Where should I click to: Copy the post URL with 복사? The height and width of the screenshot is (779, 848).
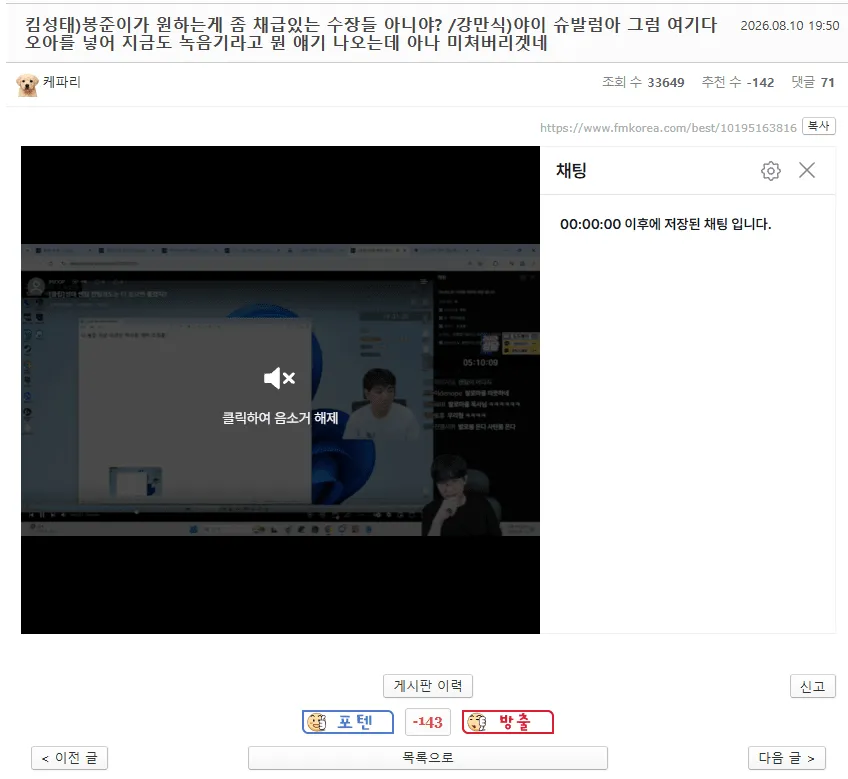coord(818,126)
